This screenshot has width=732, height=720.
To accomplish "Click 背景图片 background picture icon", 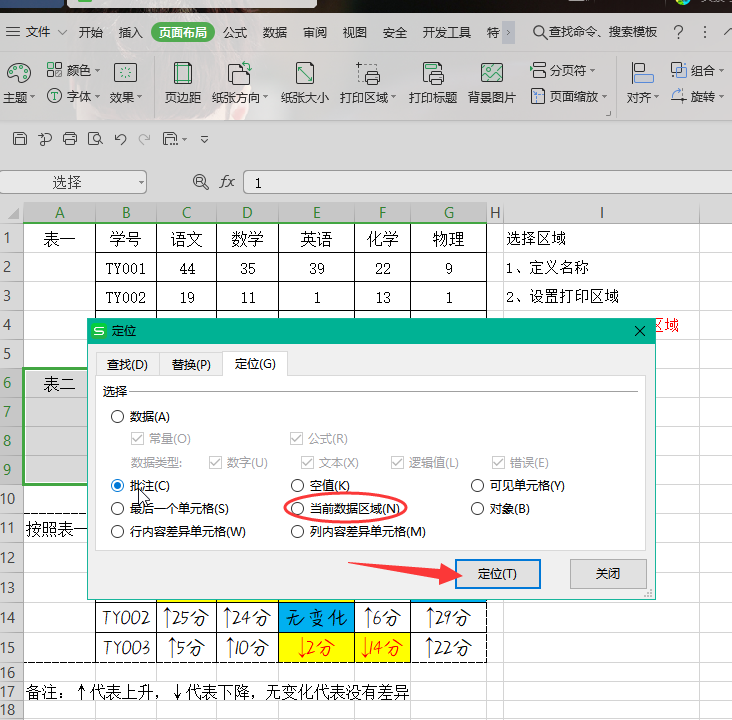I will [x=492, y=73].
